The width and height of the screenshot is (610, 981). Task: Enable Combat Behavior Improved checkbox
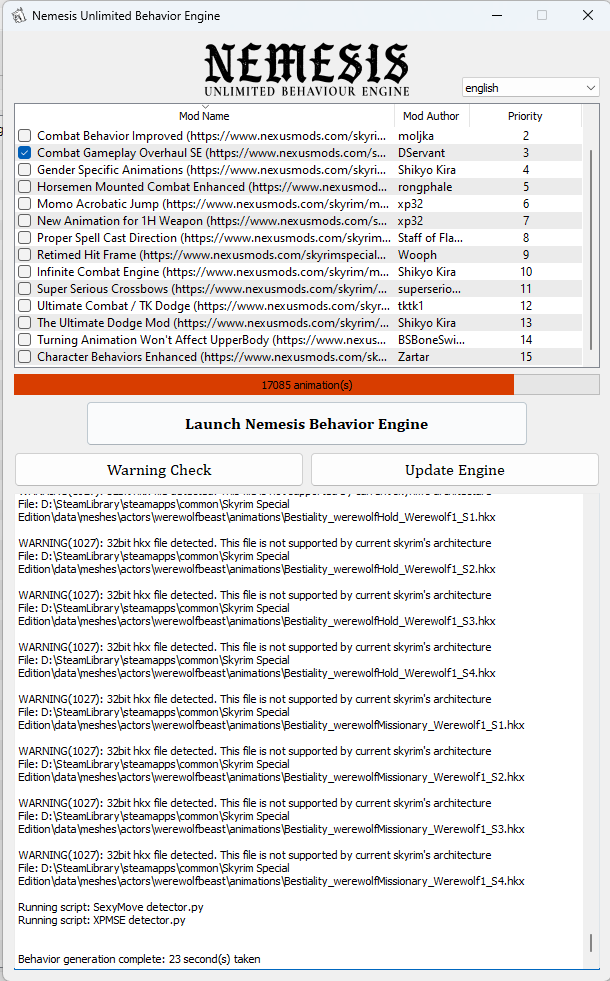point(24,136)
